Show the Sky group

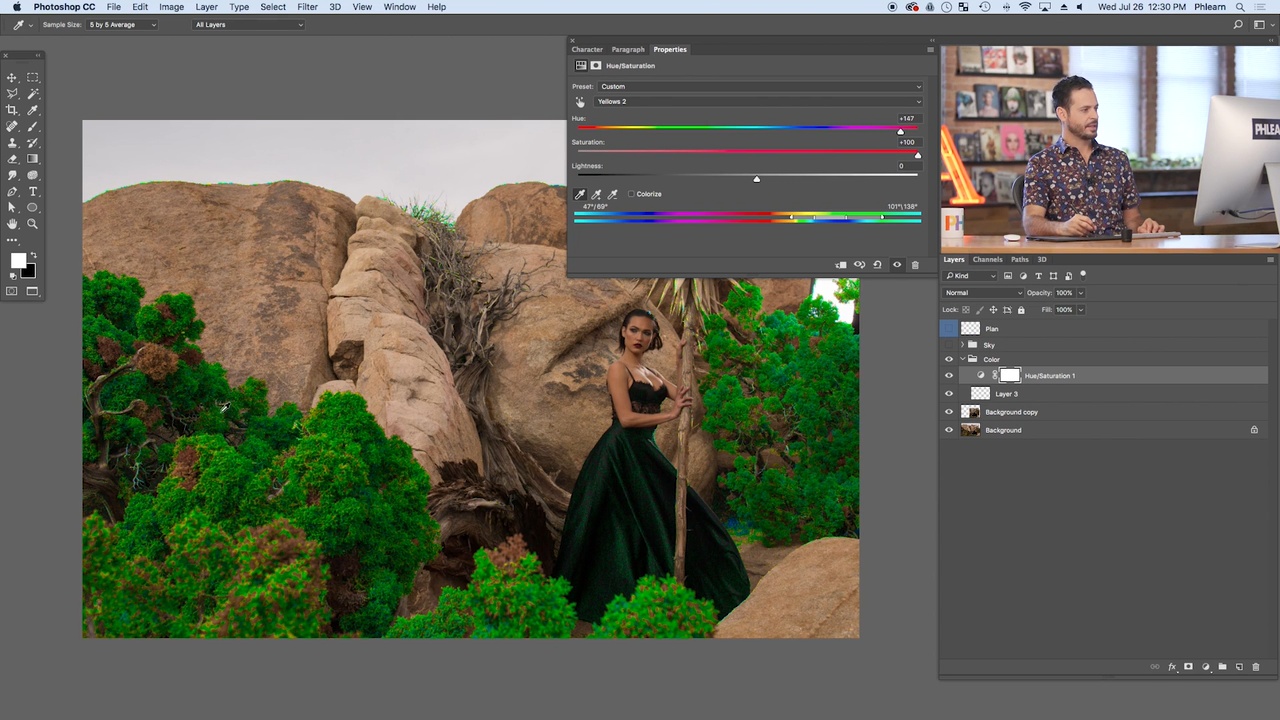(949, 345)
